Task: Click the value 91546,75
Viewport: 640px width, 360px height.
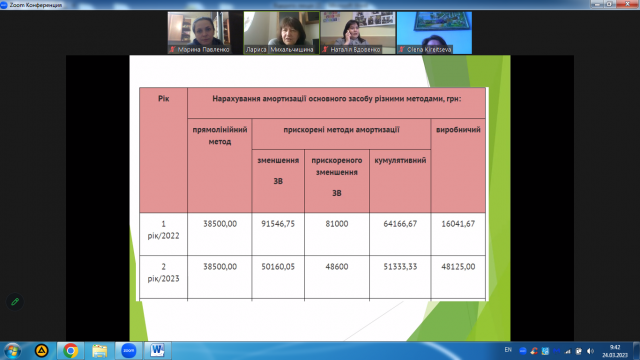Action: pos(278,224)
